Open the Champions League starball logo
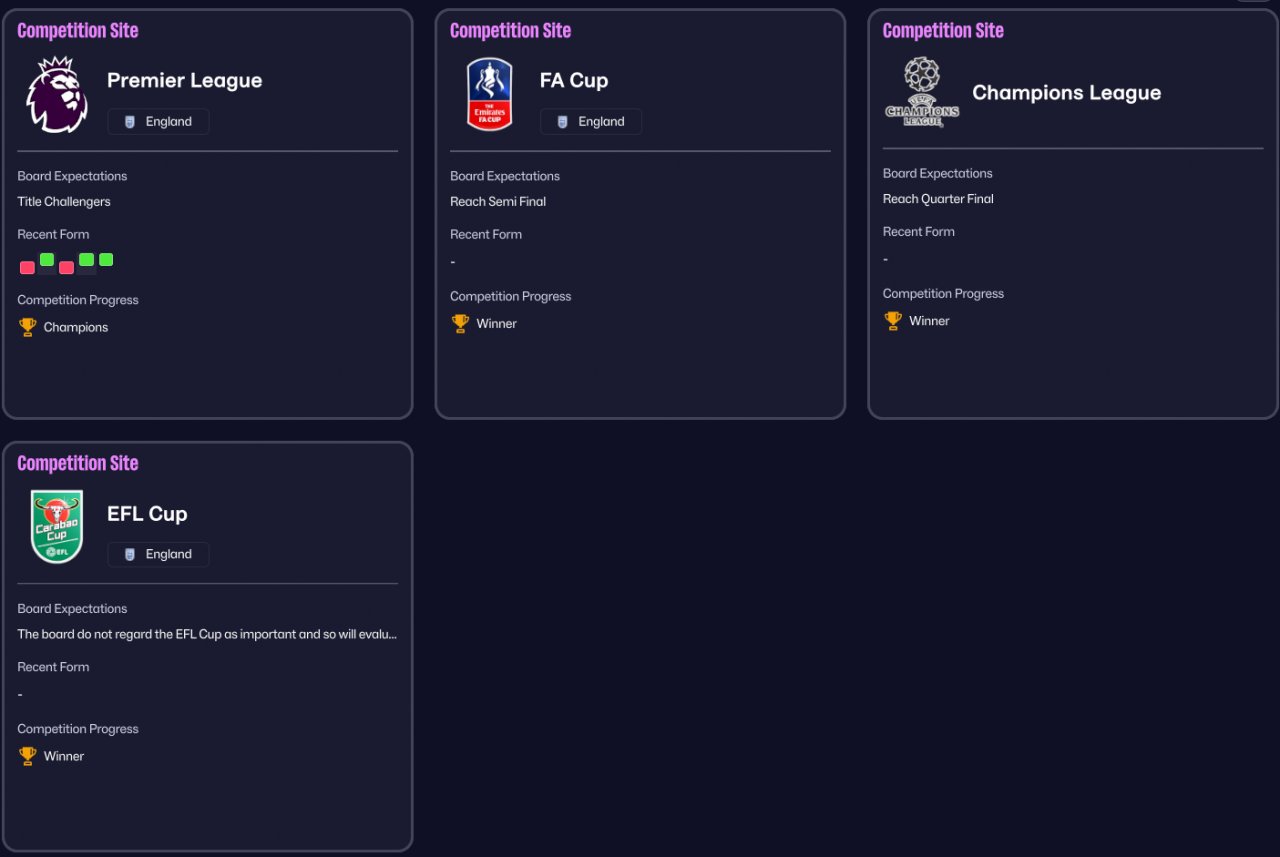Screen dimensions: 1280x857 pos(921,92)
